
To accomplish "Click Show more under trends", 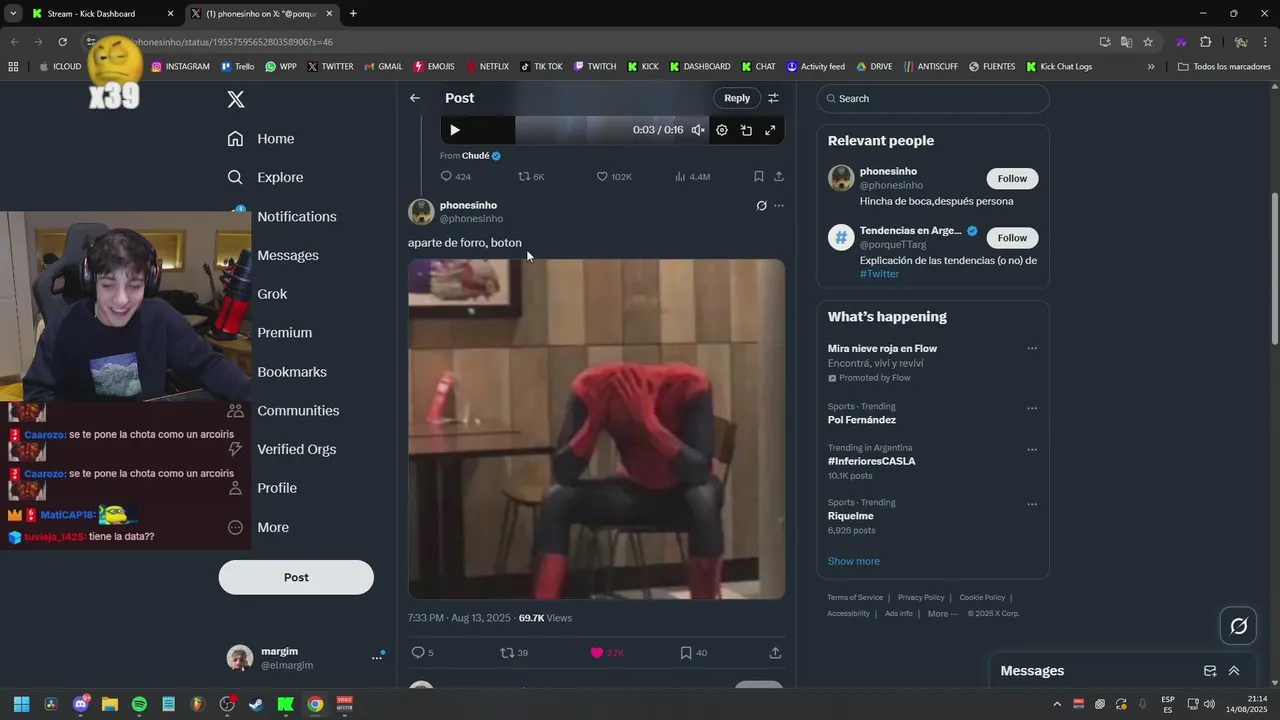I will pos(854,561).
